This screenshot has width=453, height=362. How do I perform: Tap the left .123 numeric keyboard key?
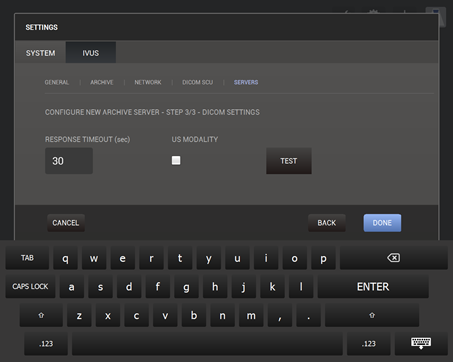[x=46, y=343]
